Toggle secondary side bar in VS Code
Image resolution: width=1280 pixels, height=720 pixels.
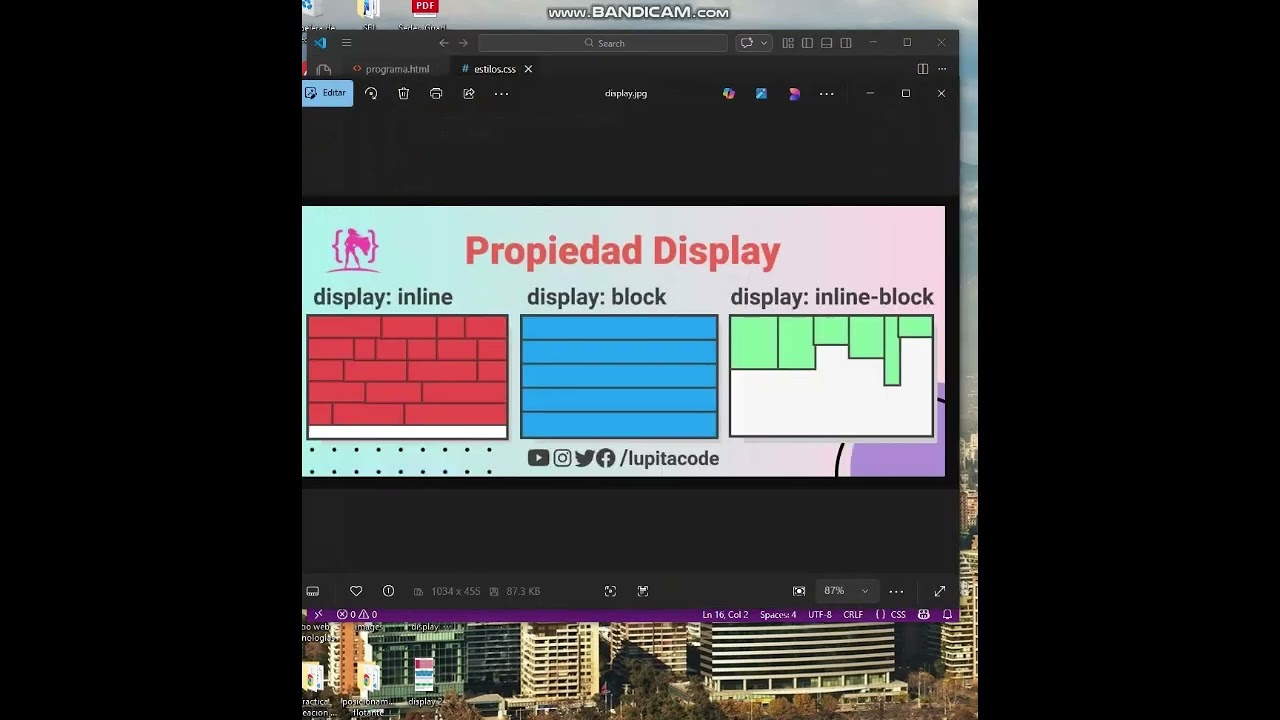pos(846,43)
